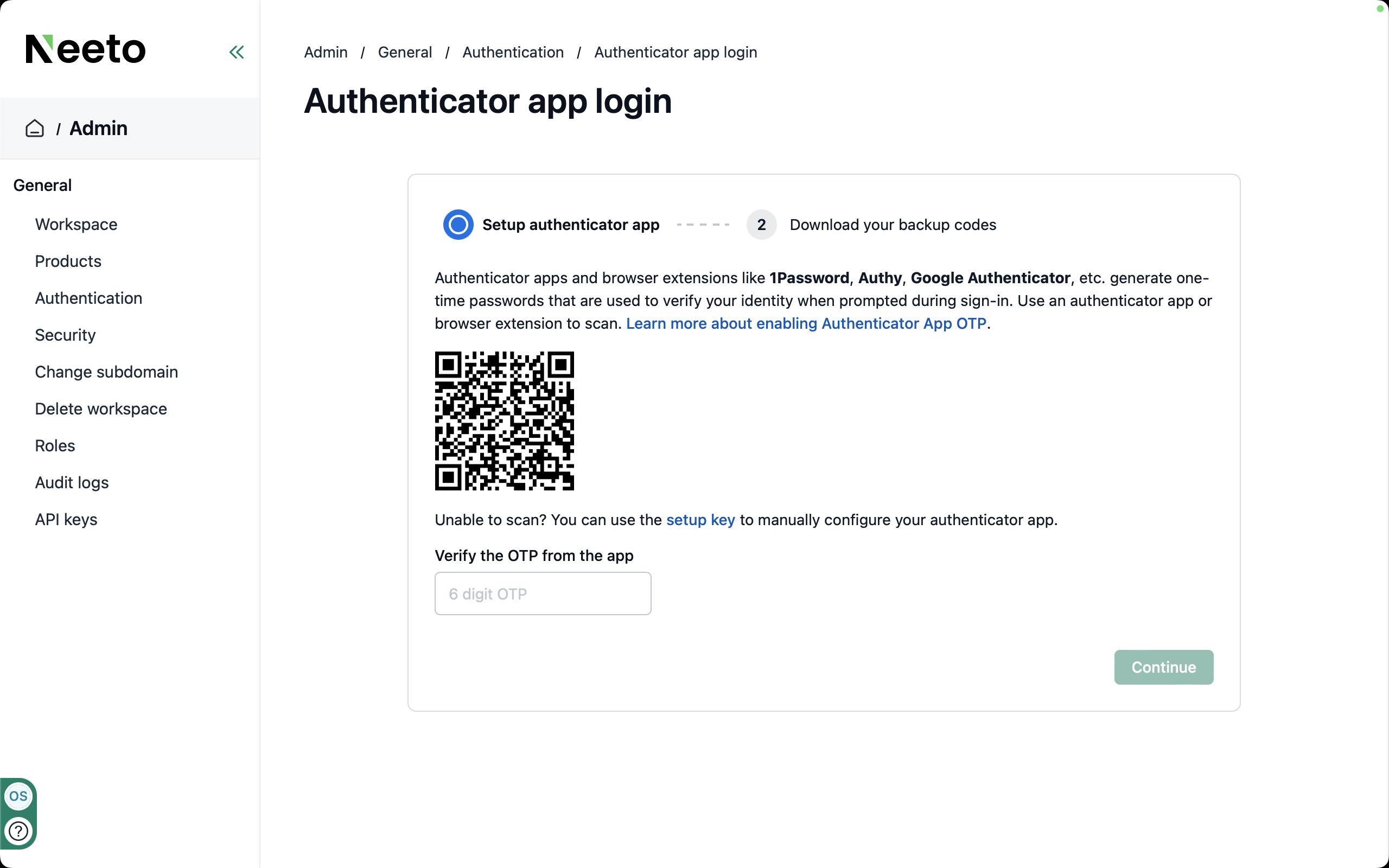Open Audit logs page
The height and width of the screenshot is (868, 1389).
[72, 483]
